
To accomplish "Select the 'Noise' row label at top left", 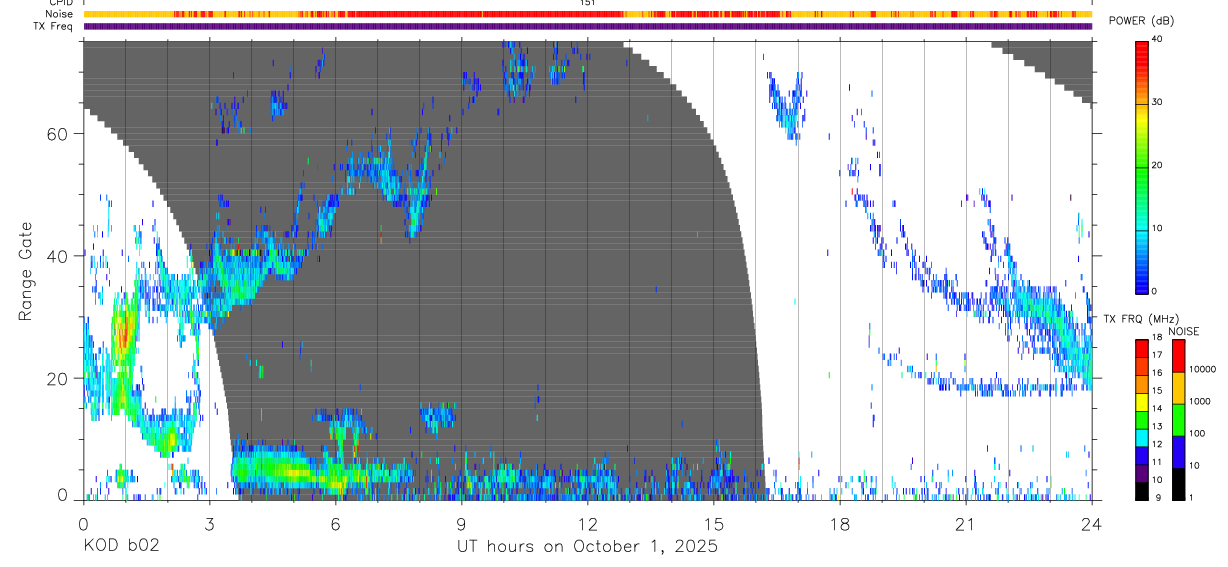I will coord(59,14).
